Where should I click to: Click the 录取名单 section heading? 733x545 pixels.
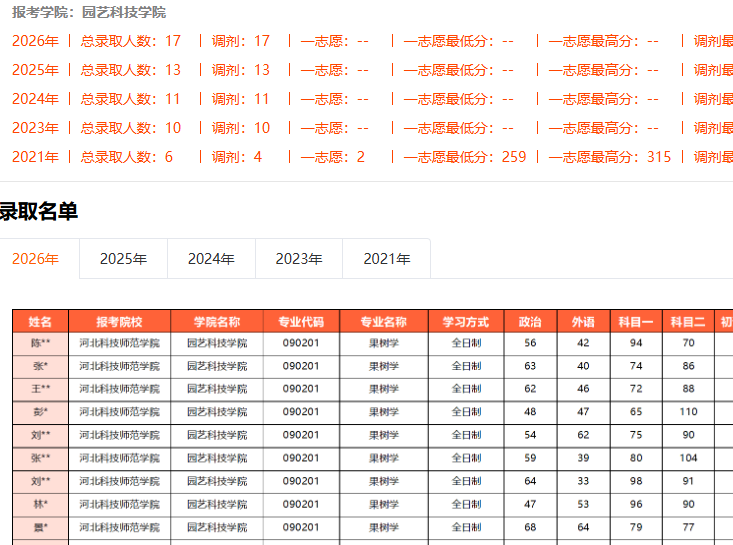pyautogui.click(x=38, y=211)
